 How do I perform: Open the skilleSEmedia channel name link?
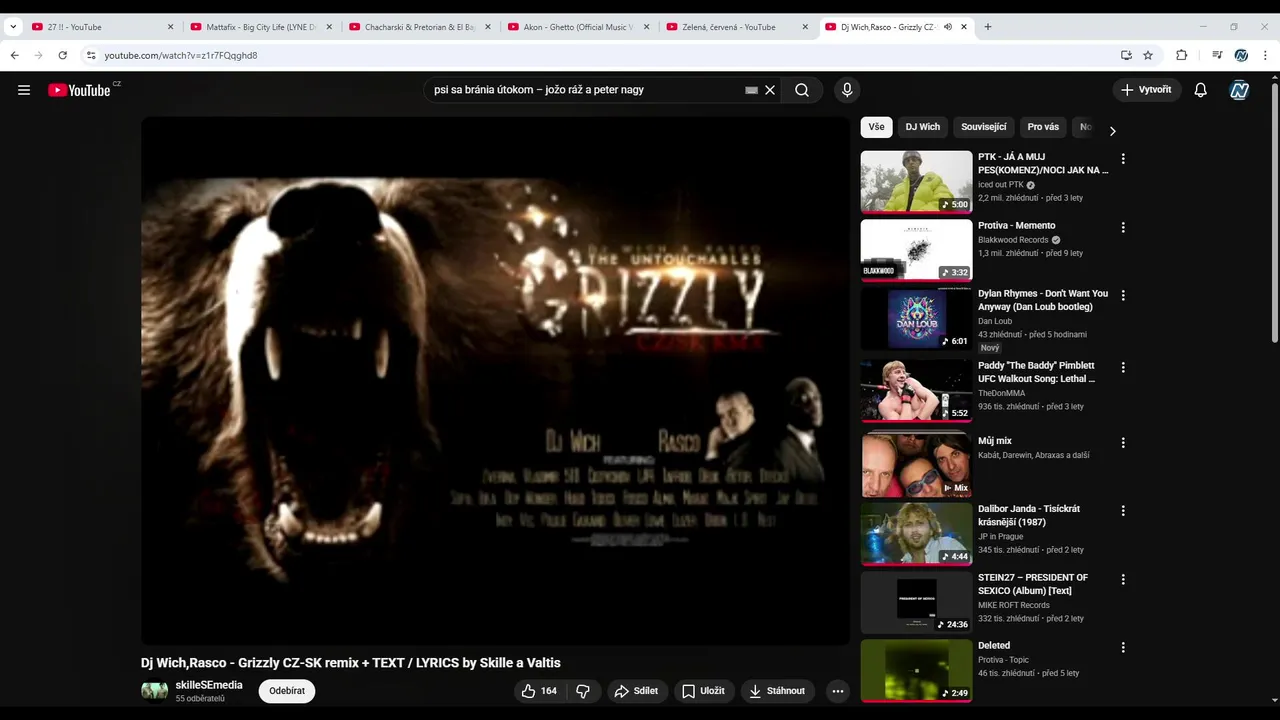coord(209,685)
